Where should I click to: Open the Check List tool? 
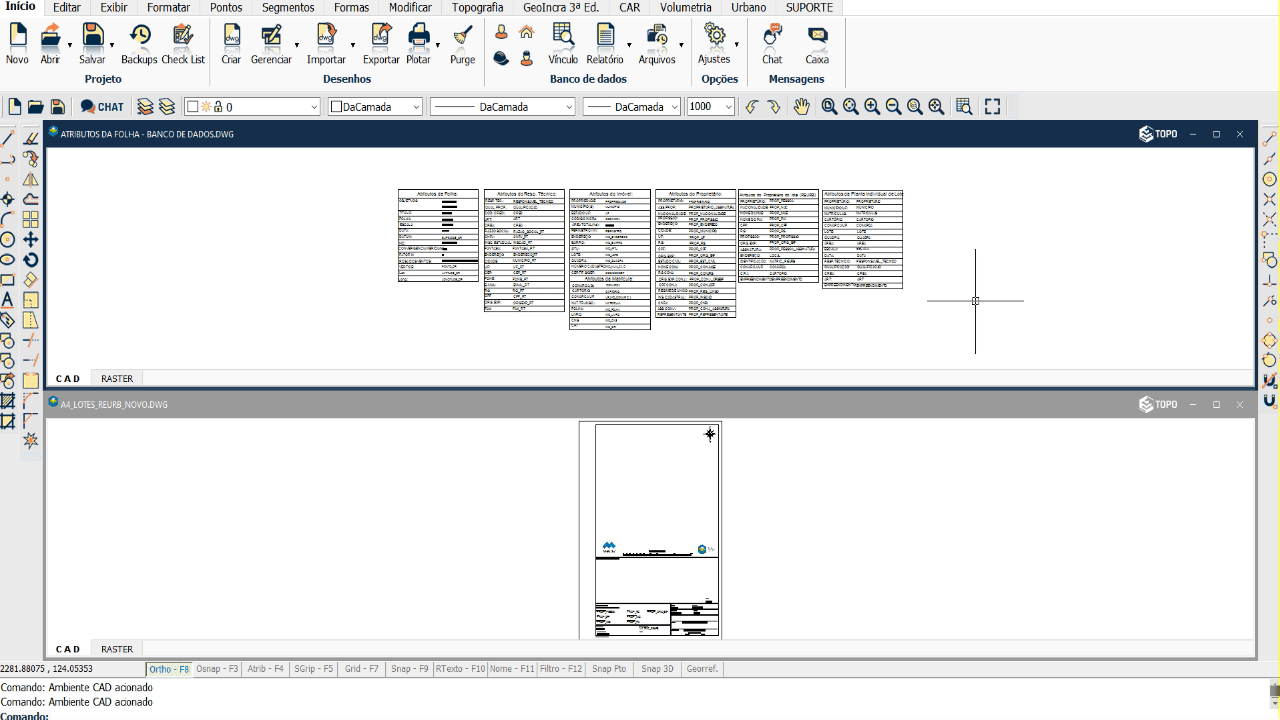point(183,43)
